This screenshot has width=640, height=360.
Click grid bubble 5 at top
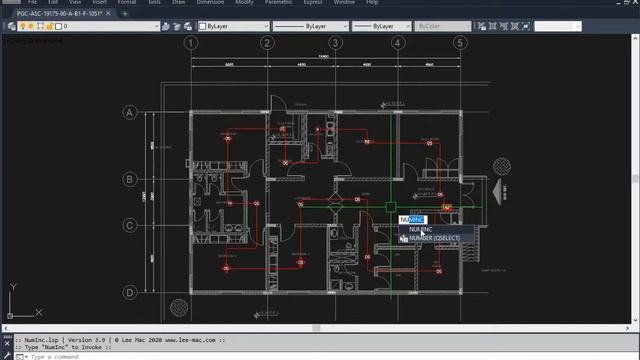tap(460, 43)
